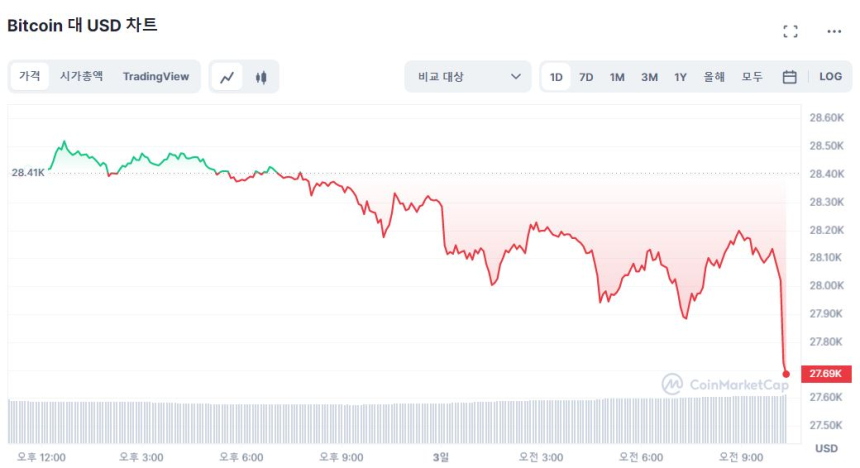Click the CoinMarketCap watermark logo

click(x=725, y=384)
